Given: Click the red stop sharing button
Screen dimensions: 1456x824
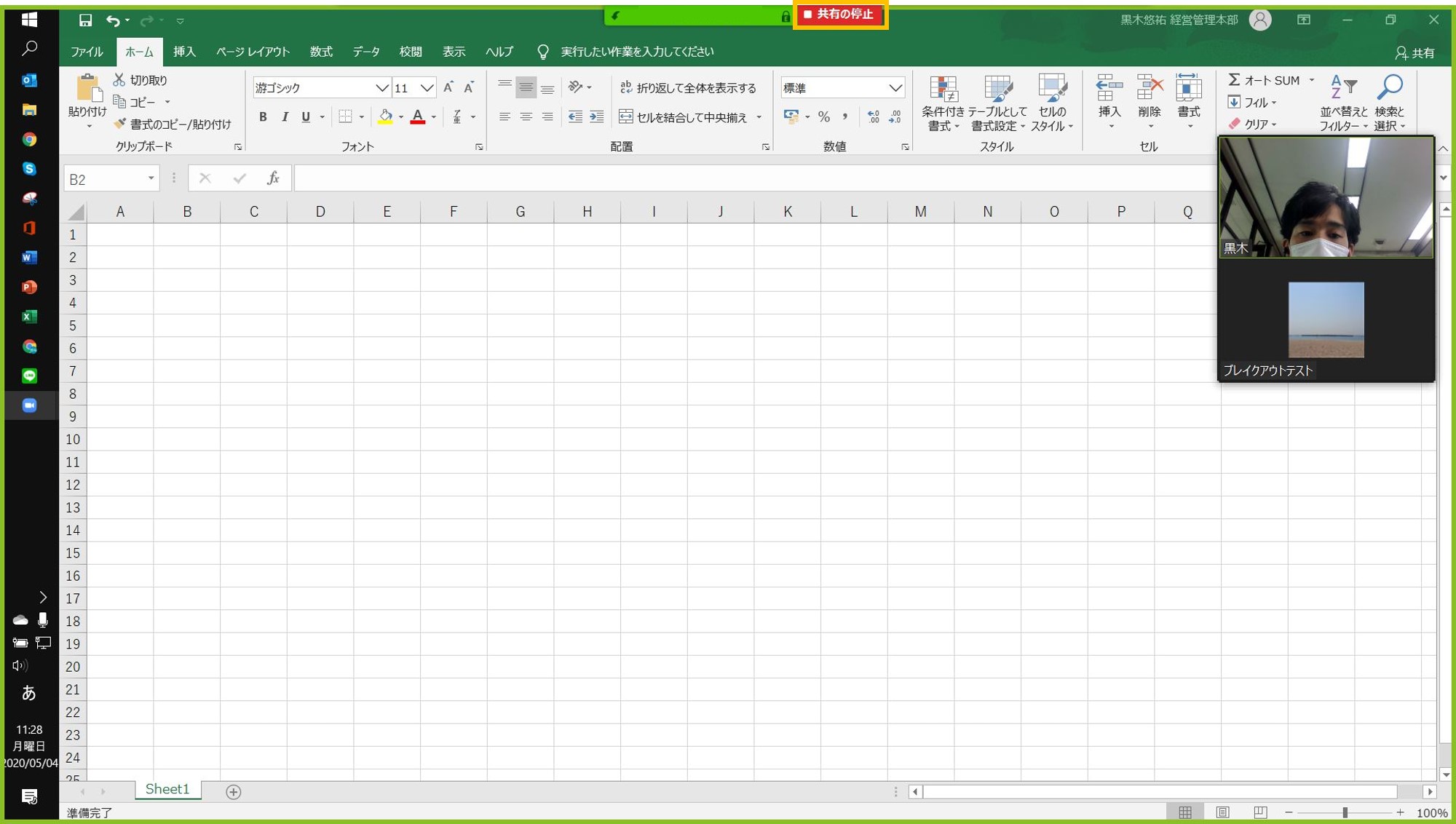Looking at the screenshot, I should click(840, 15).
